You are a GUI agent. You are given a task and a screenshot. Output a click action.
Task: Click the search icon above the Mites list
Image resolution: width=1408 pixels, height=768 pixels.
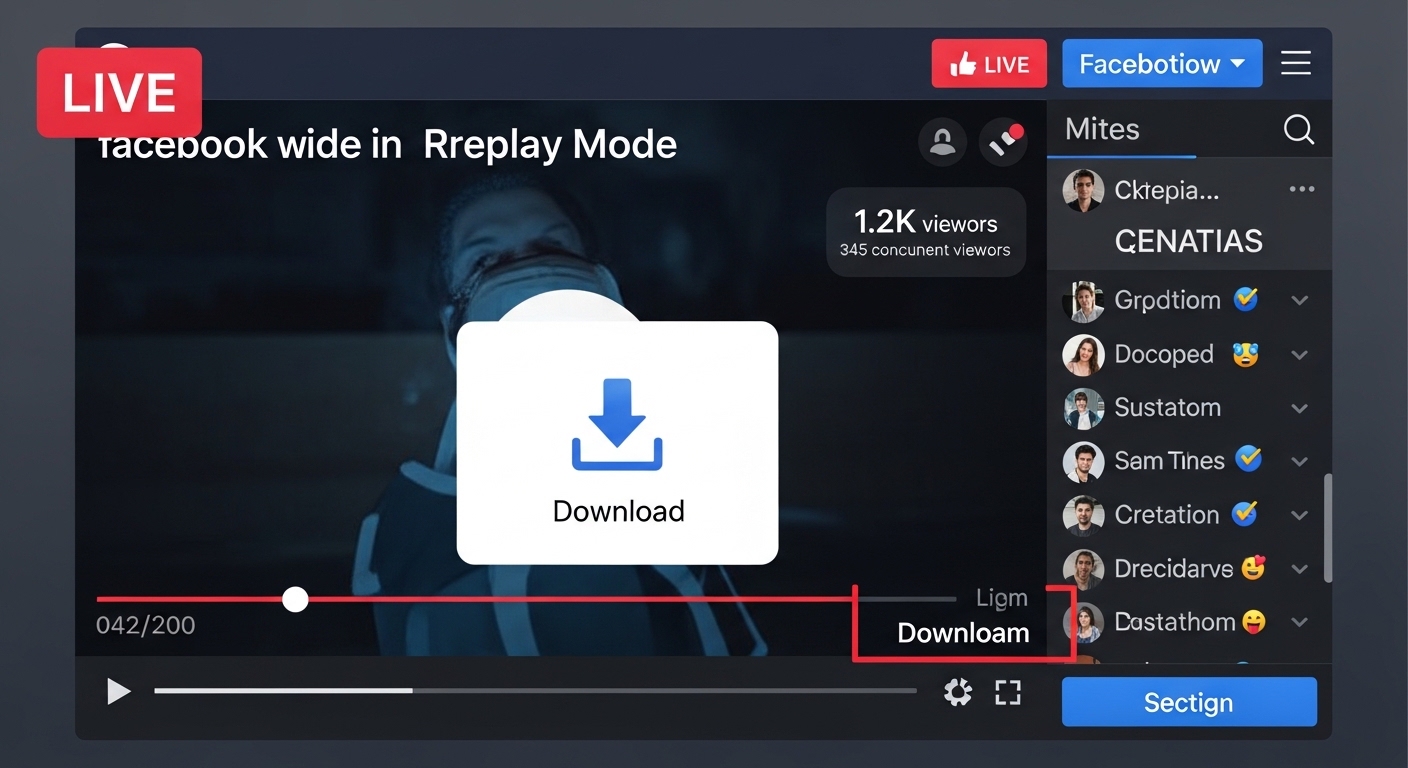tap(1298, 129)
